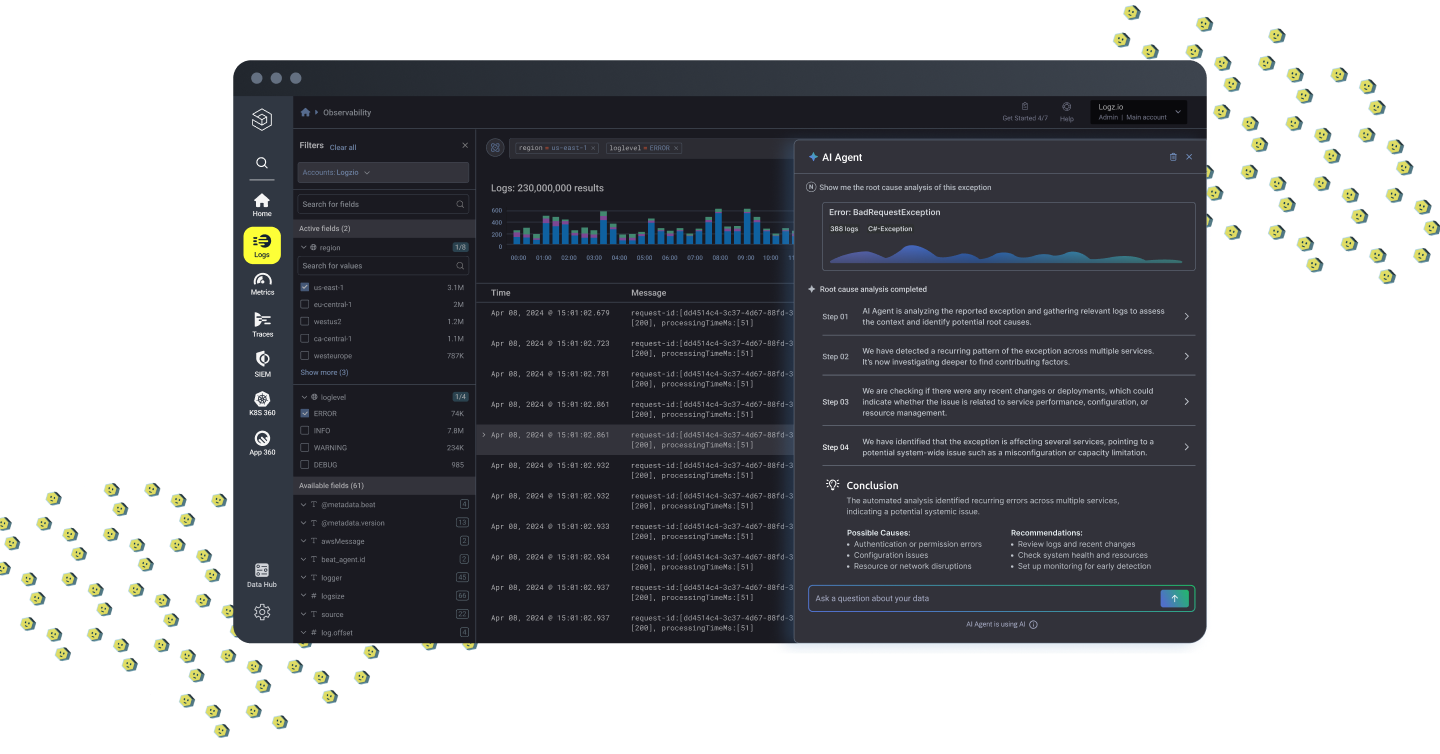This screenshot has width=1440, height=754.
Task: Open the settings gear in the sidebar
Action: pos(262,612)
